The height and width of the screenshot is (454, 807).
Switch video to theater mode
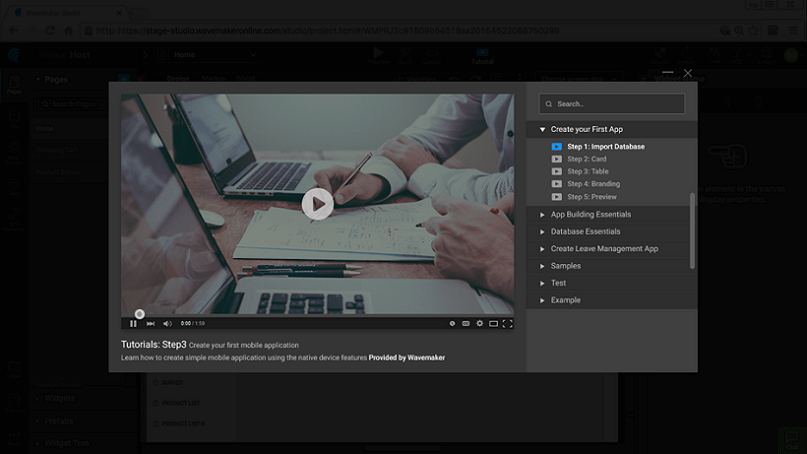click(493, 323)
